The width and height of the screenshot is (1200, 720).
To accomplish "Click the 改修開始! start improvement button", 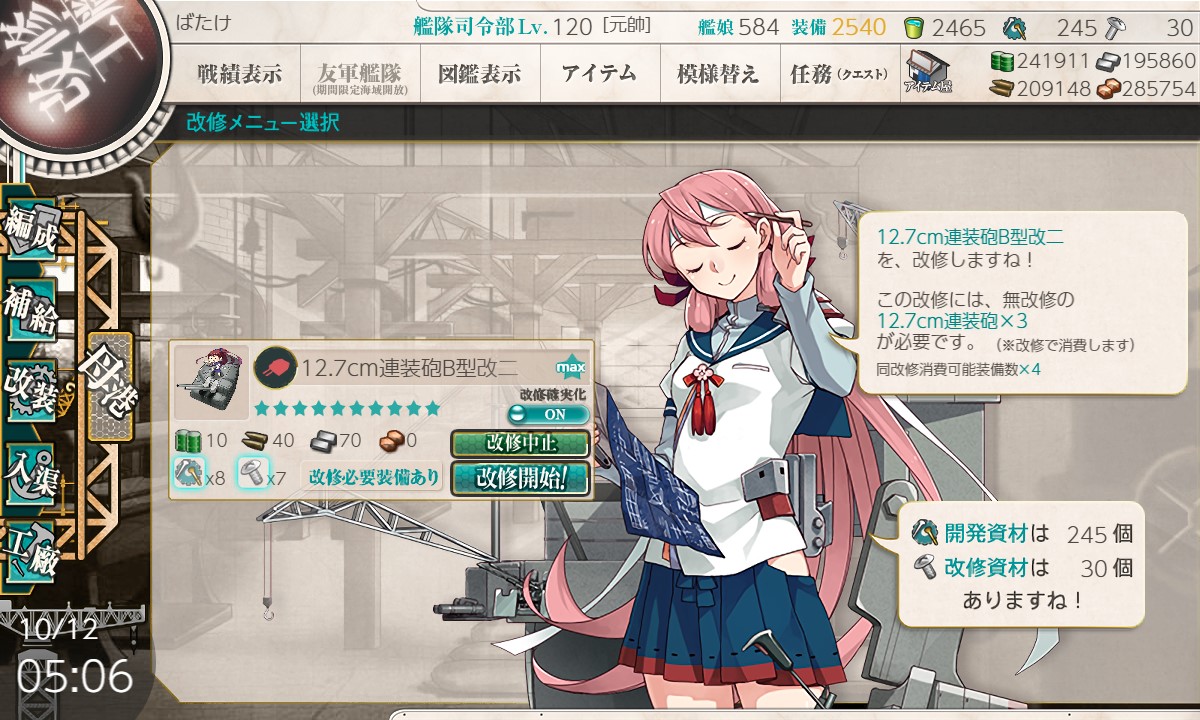I will (x=520, y=477).
